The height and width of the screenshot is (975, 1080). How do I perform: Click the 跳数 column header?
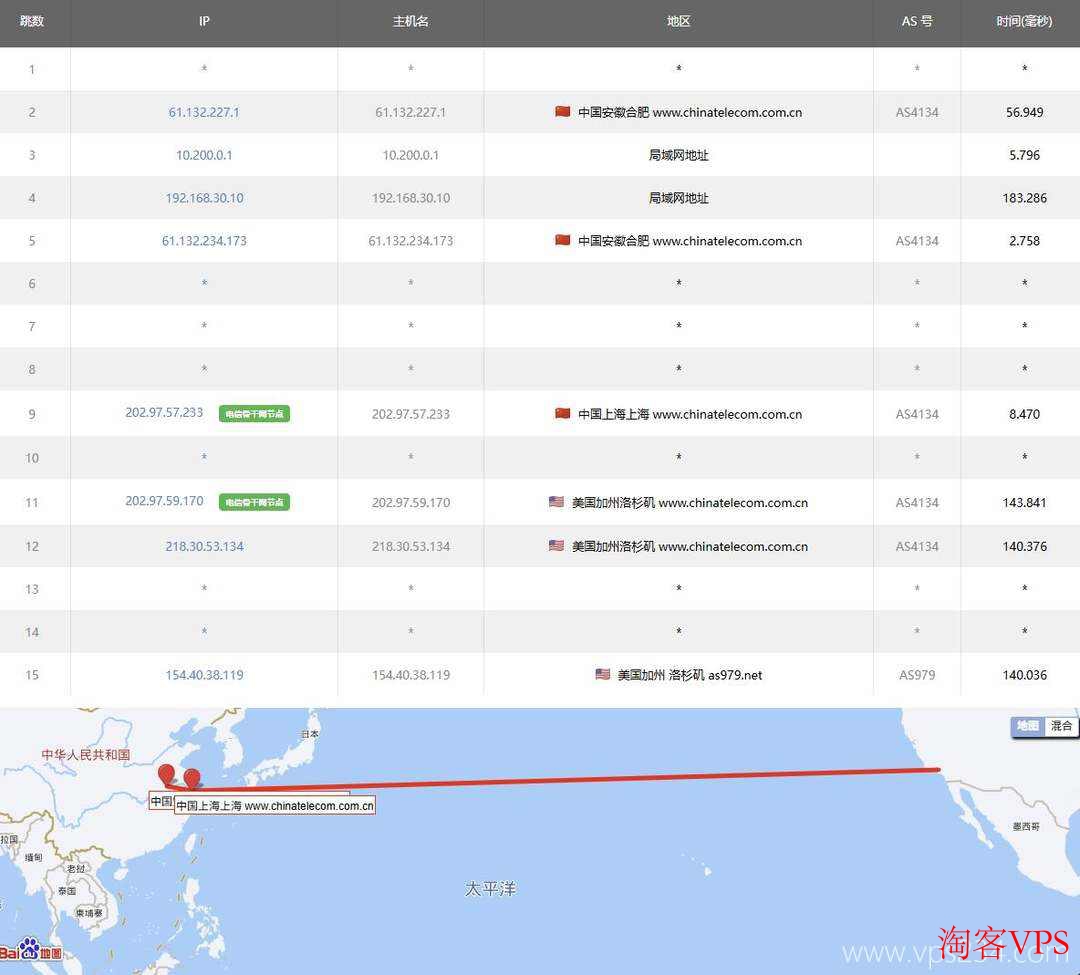point(32,21)
